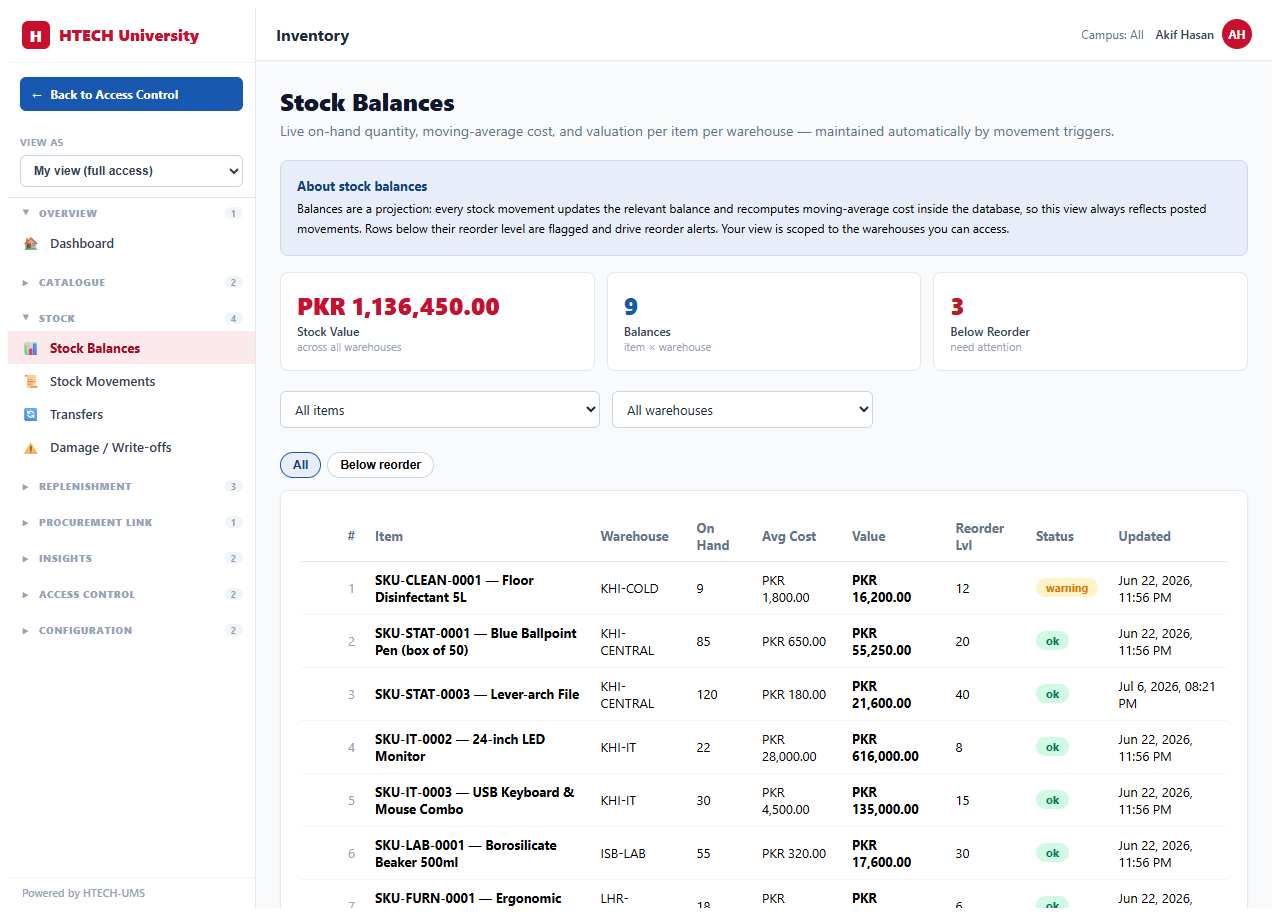The width and height of the screenshot is (1280, 916).
Task: Click the KHI-COLD warehouse cell
Action: pyautogui.click(x=629, y=588)
